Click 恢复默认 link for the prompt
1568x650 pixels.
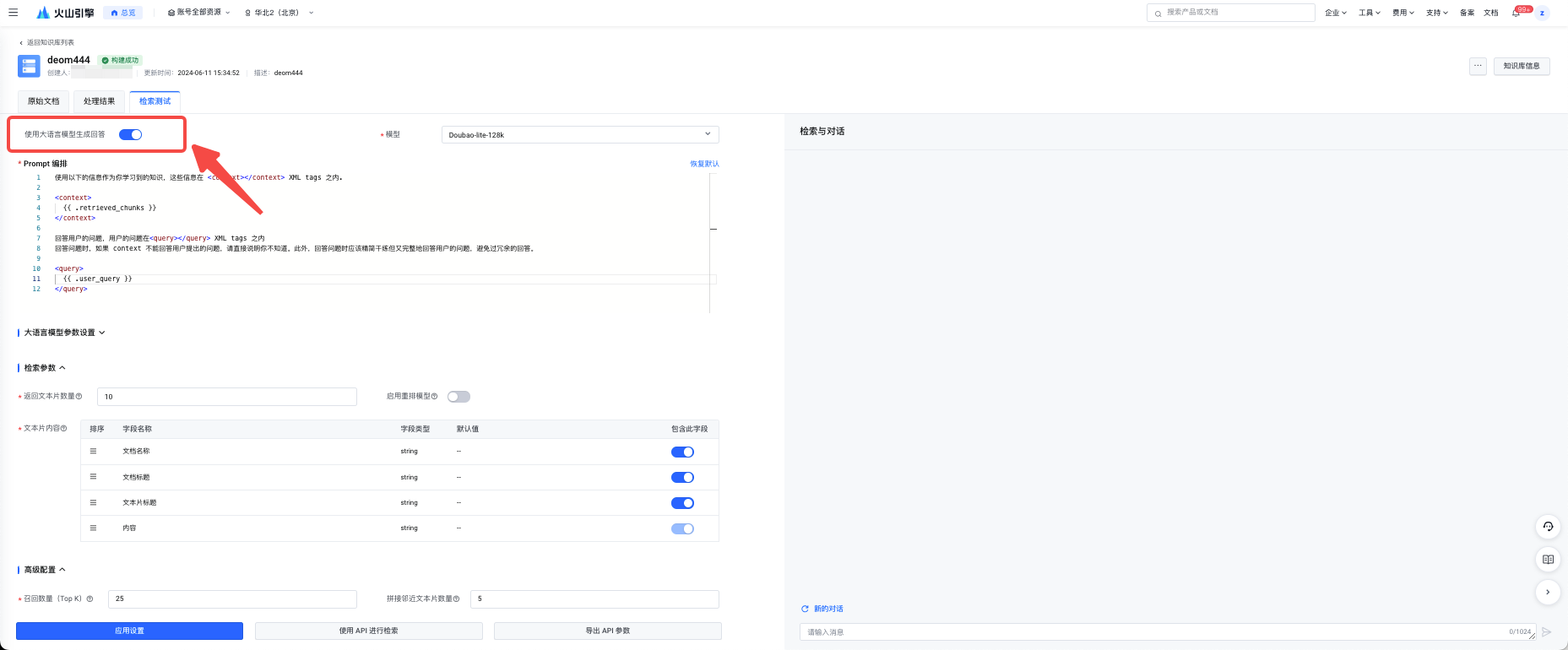(704, 164)
